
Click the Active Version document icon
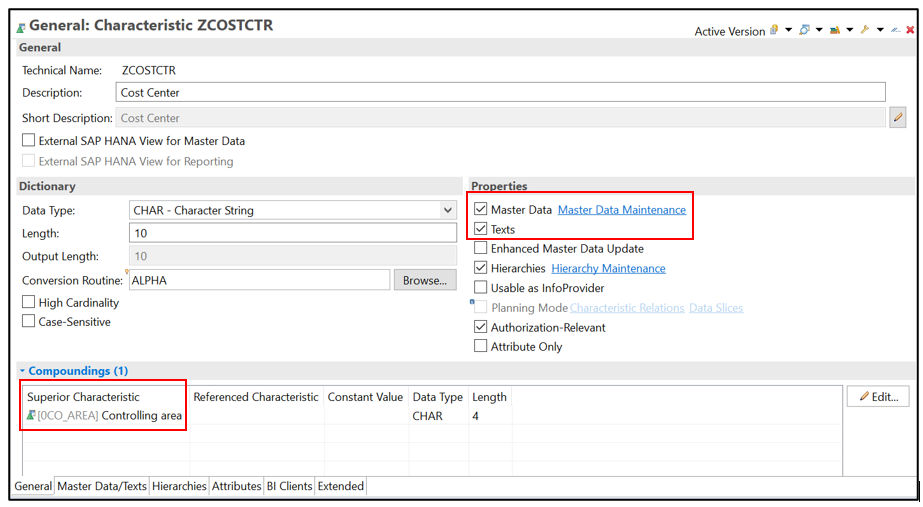click(x=774, y=30)
